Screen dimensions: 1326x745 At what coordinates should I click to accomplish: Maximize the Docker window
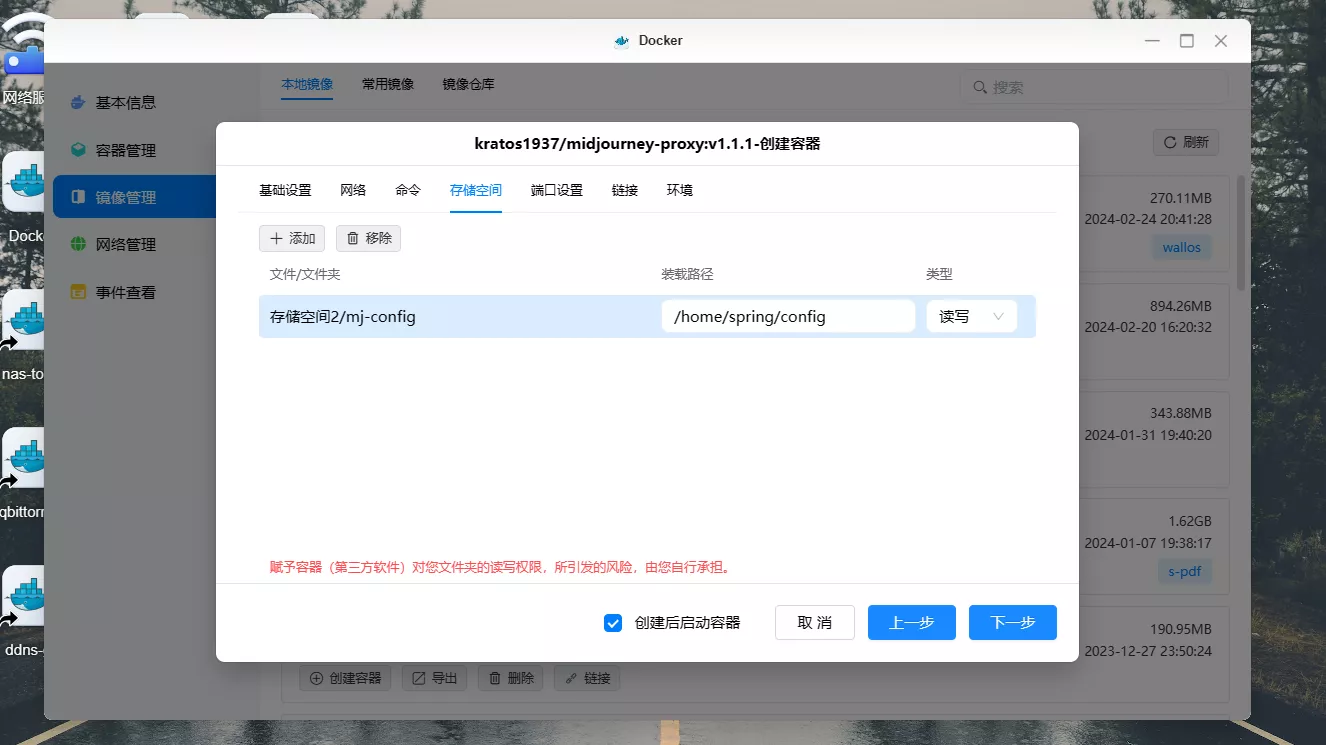point(1187,41)
